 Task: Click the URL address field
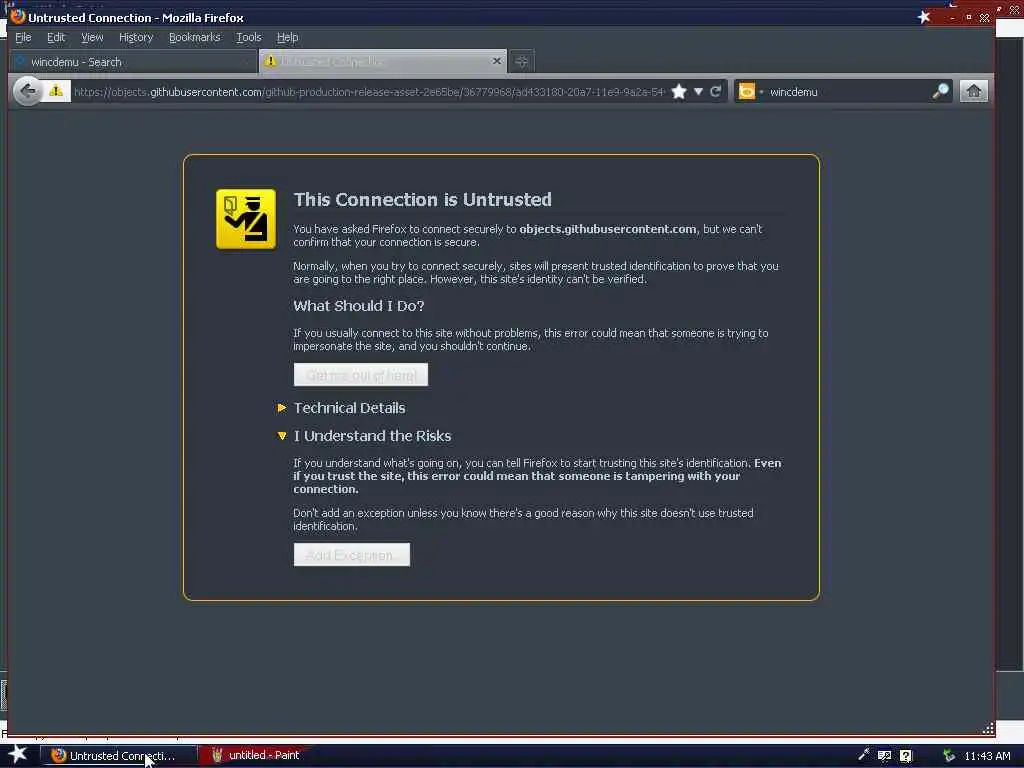coord(369,92)
